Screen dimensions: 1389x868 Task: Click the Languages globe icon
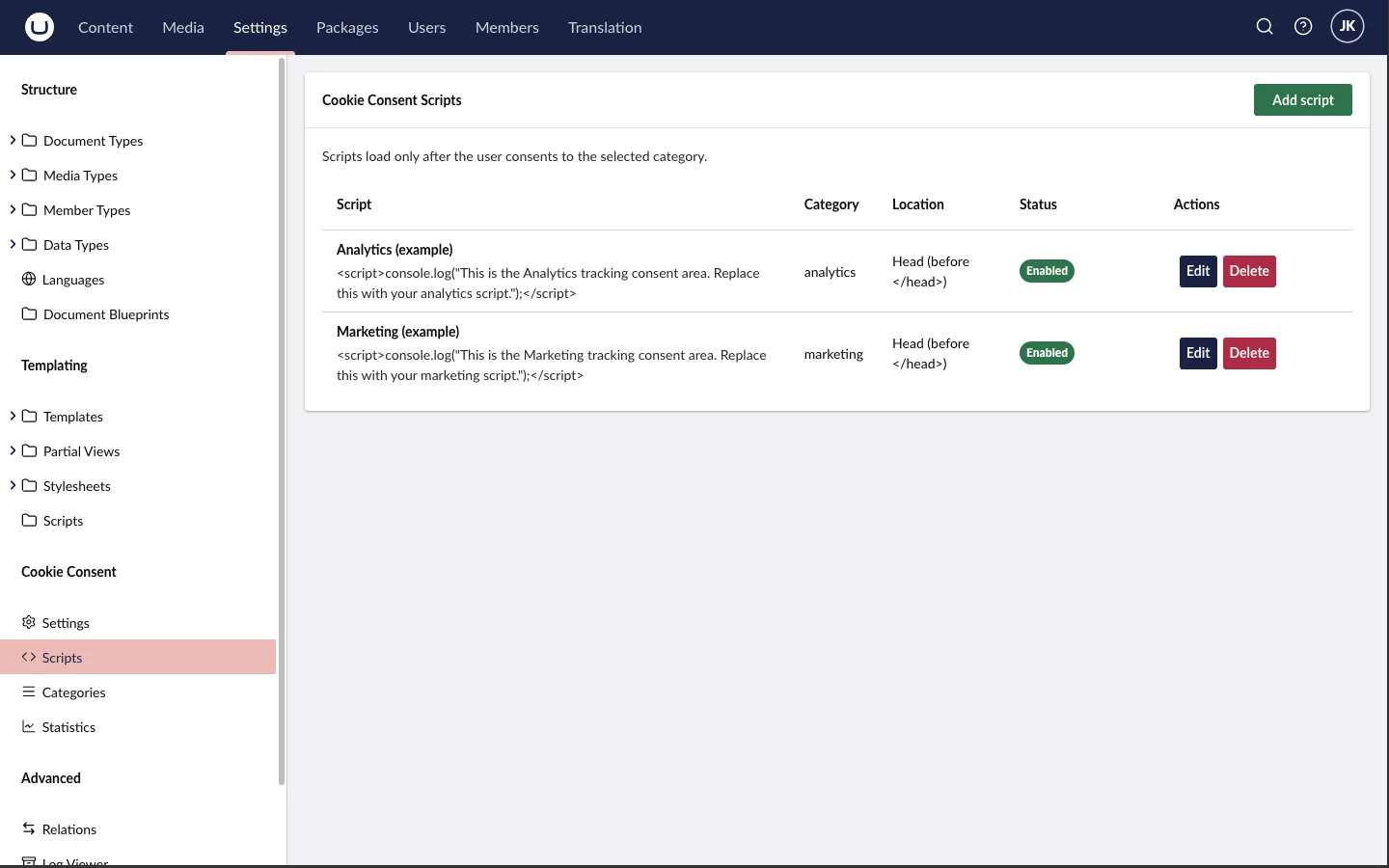[29, 280]
